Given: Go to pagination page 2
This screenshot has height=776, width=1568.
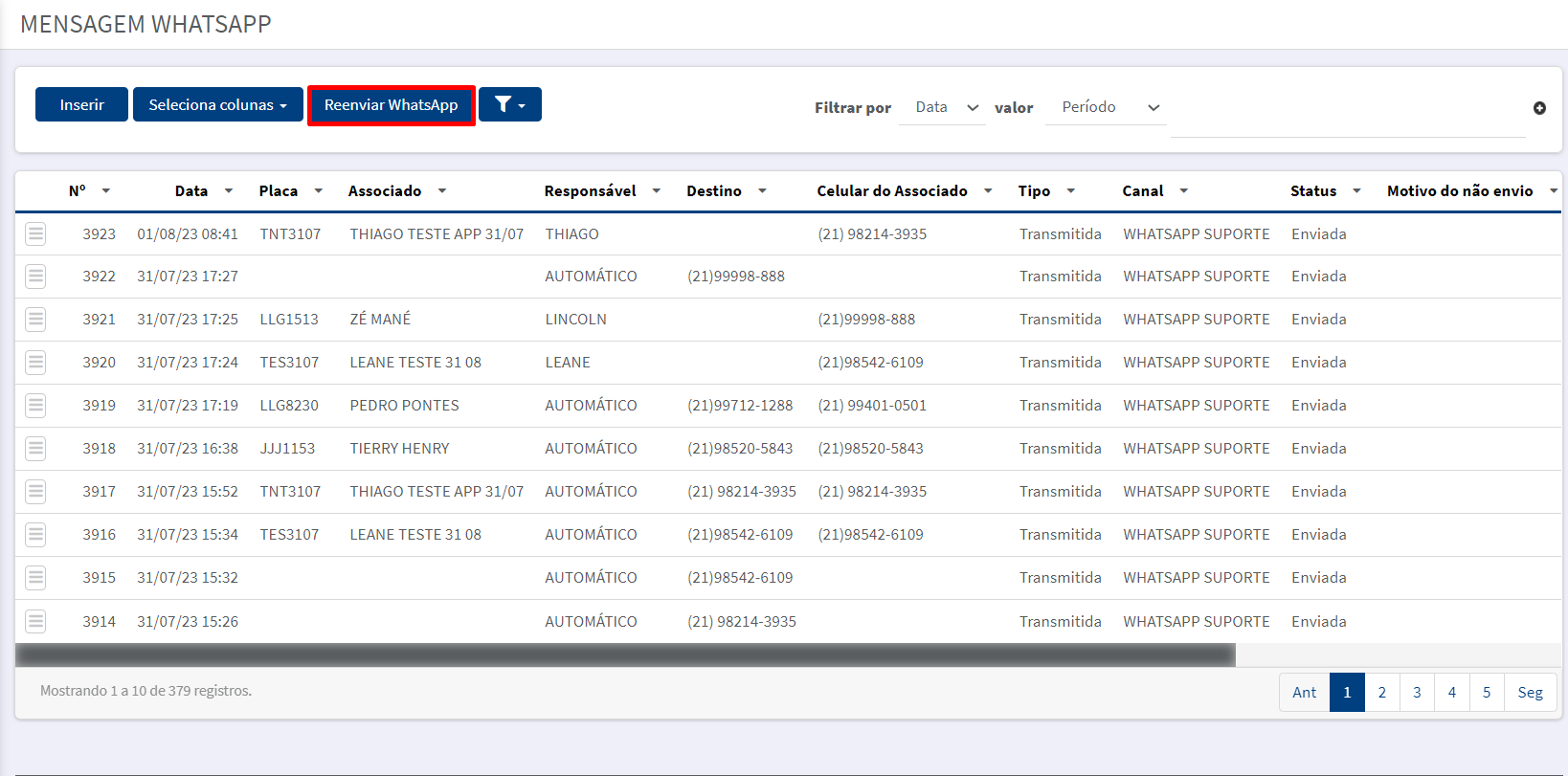Looking at the screenshot, I should 1382,692.
